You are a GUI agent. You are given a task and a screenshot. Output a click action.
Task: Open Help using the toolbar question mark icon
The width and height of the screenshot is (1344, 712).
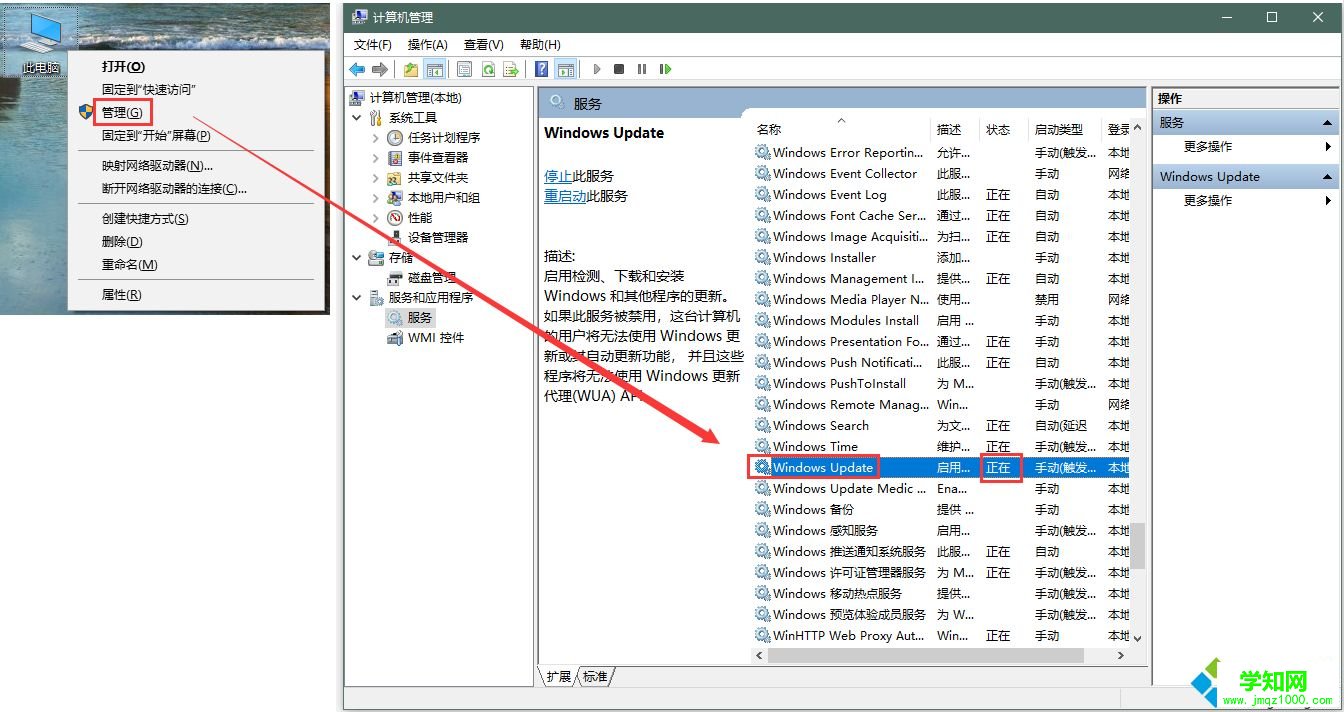click(x=540, y=68)
